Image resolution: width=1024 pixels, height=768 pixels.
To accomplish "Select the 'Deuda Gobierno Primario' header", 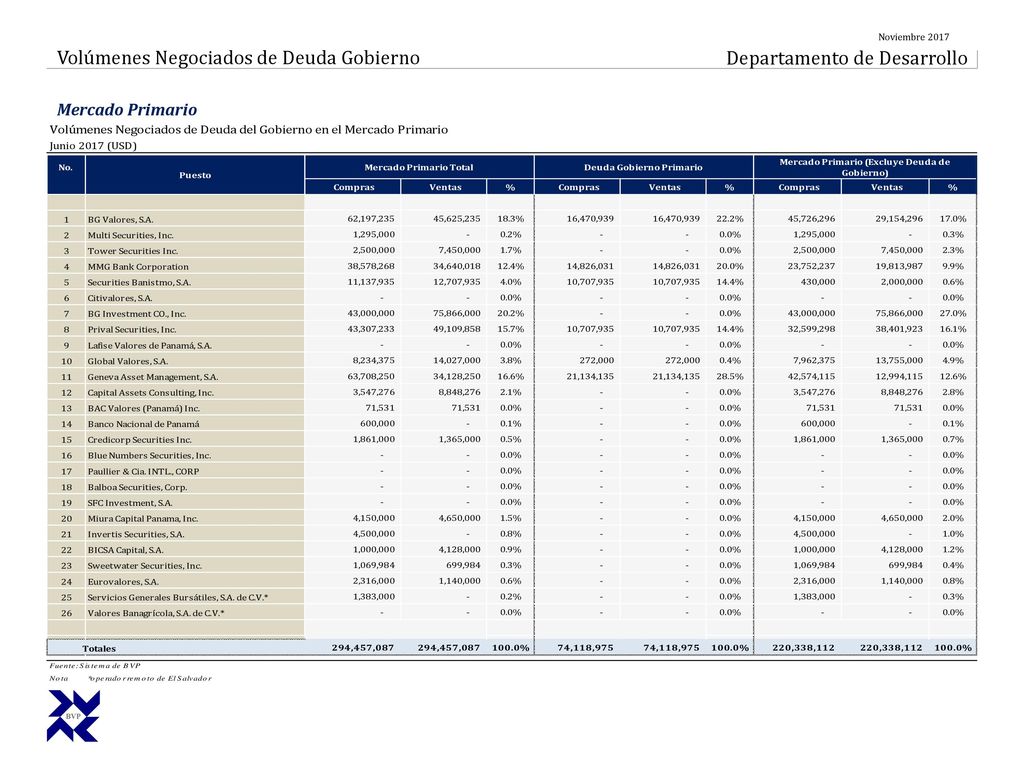I will (643, 167).
